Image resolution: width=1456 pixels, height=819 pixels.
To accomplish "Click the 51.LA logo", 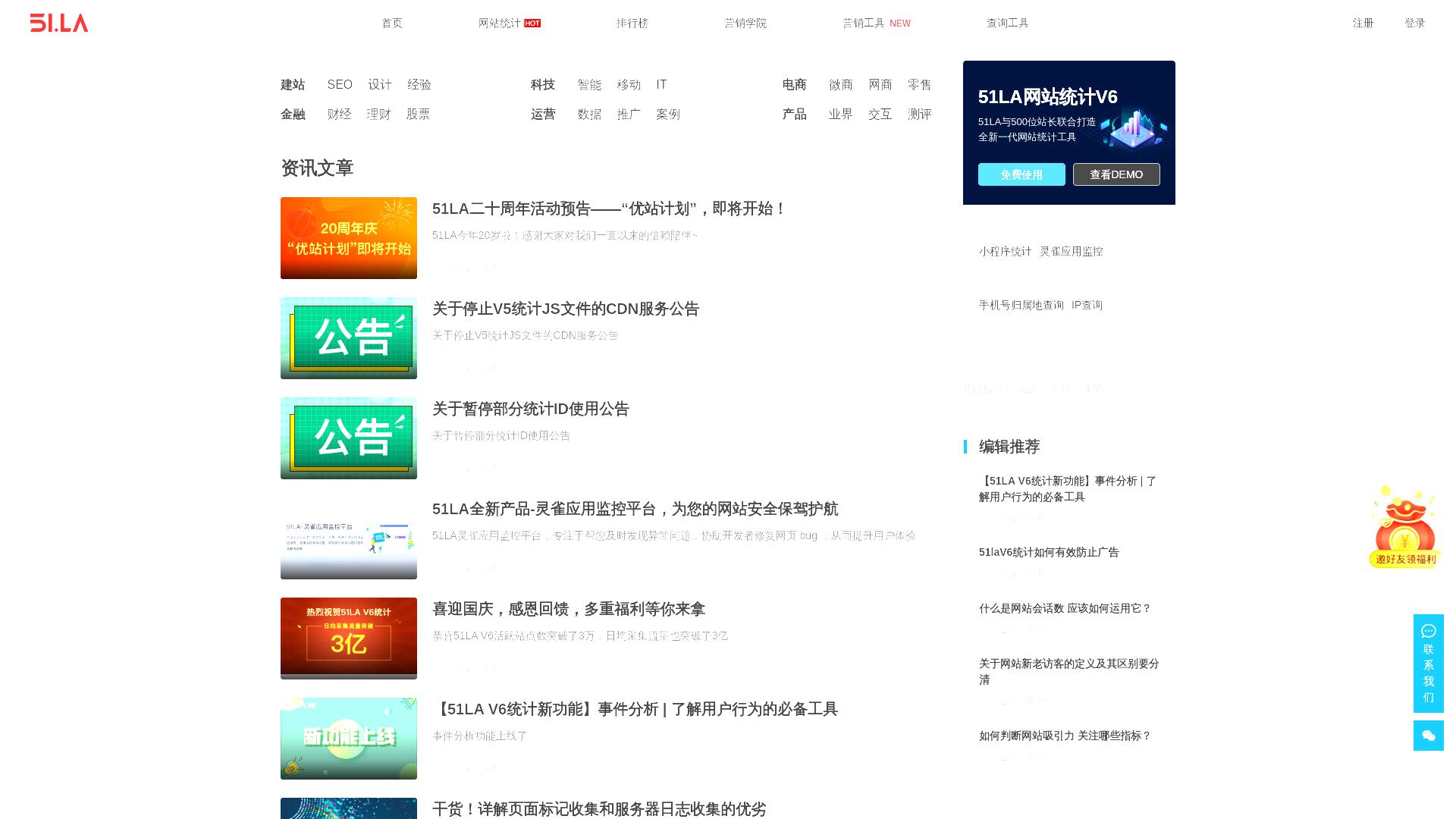I will (59, 23).
